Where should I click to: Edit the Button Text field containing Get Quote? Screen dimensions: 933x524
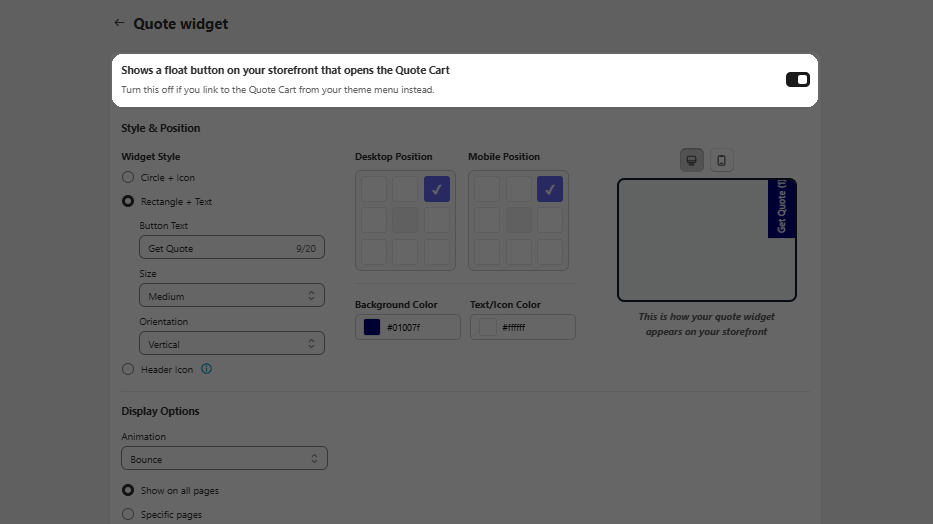tap(231, 247)
